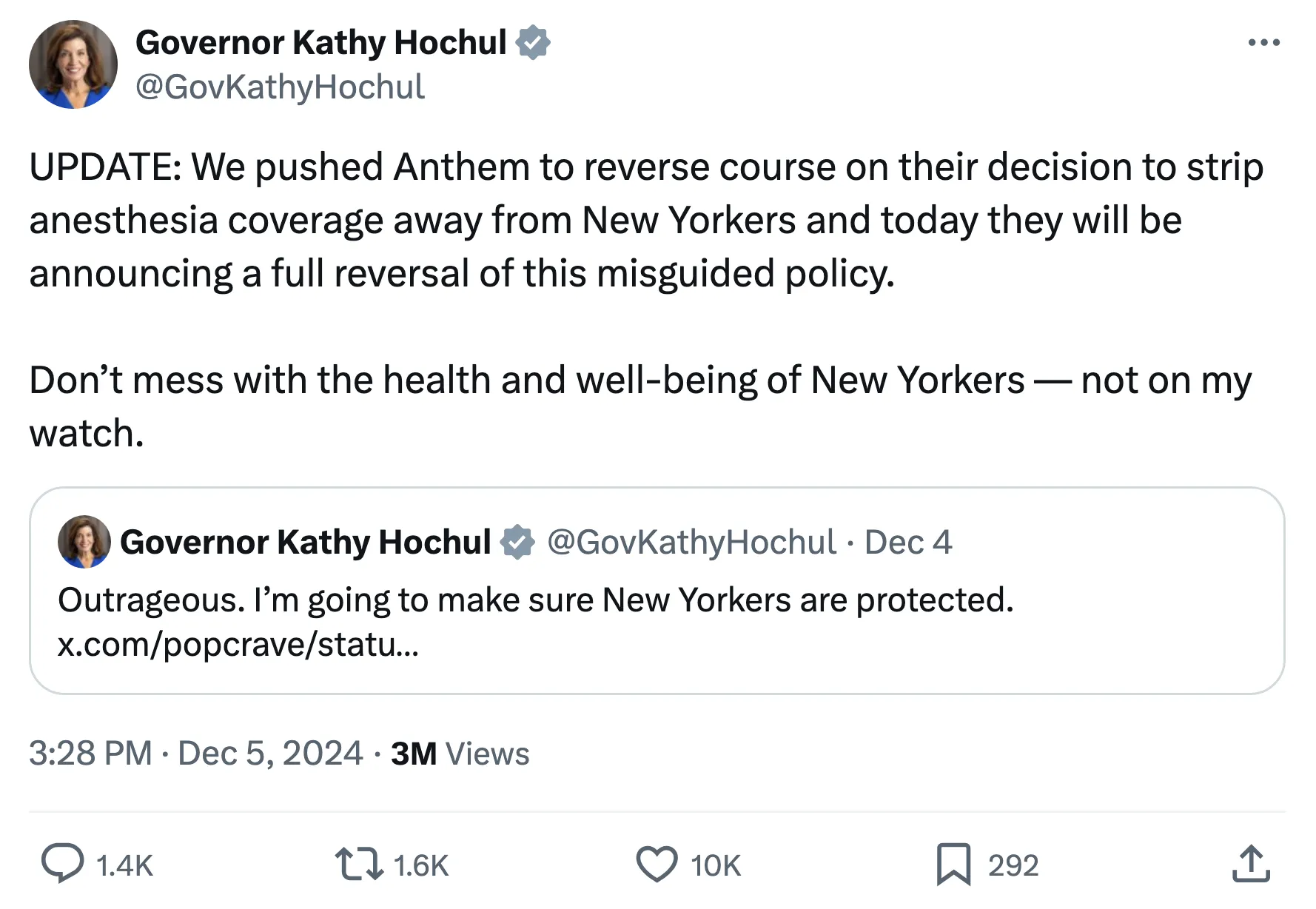The image size is (1316, 909).
Task: Click the blue verified badge beside main author
Action: pos(533,42)
